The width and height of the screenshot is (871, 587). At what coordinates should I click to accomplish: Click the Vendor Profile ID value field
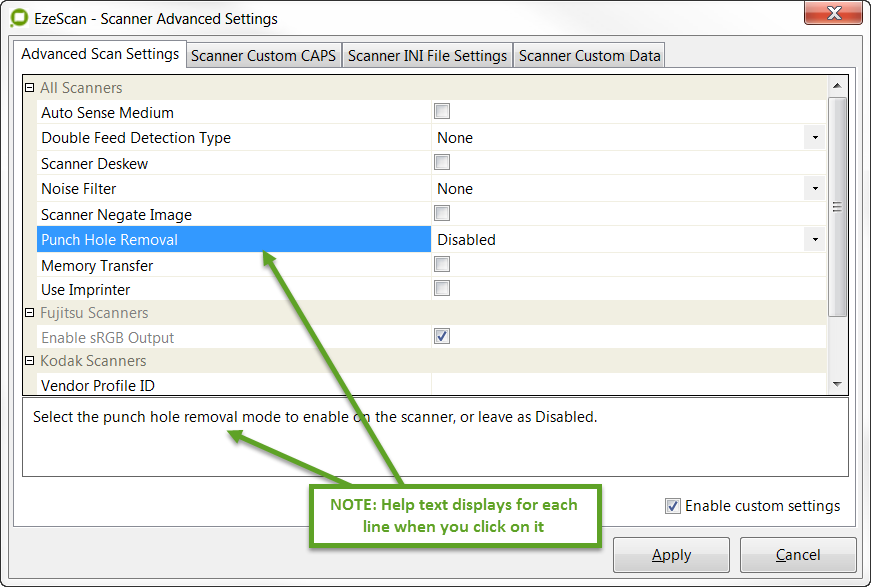[628, 385]
